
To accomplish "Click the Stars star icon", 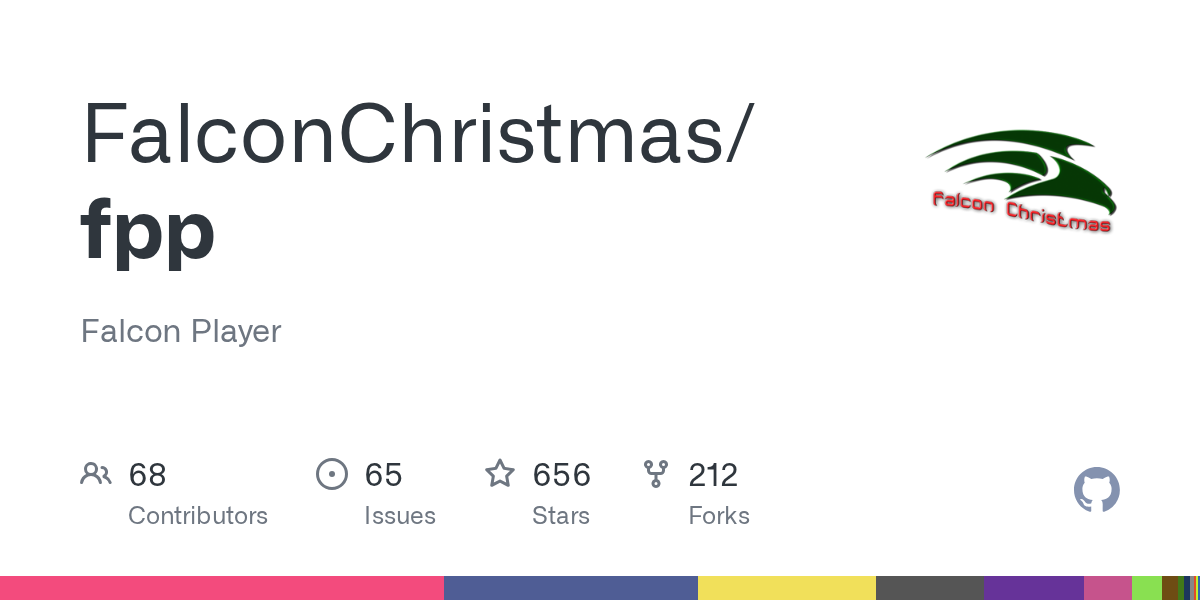I will (500, 473).
